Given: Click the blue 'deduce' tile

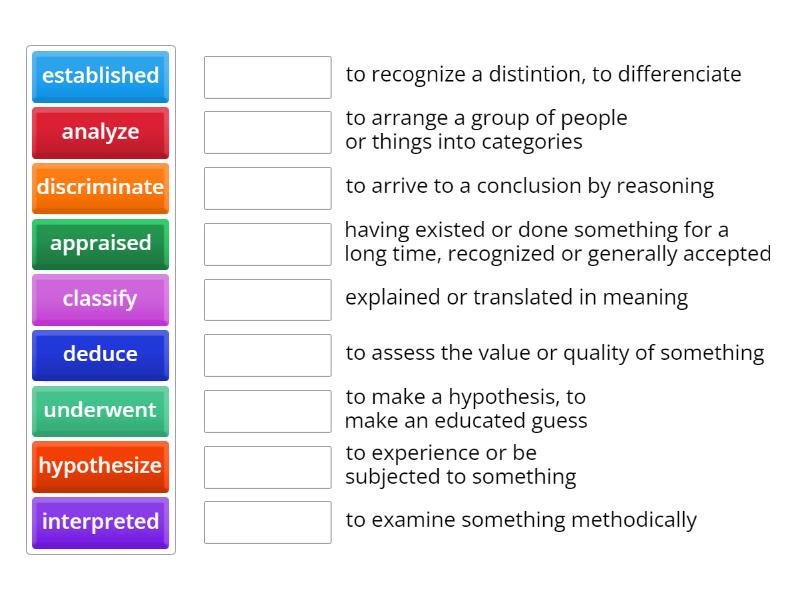Looking at the screenshot, I should tap(100, 354).
